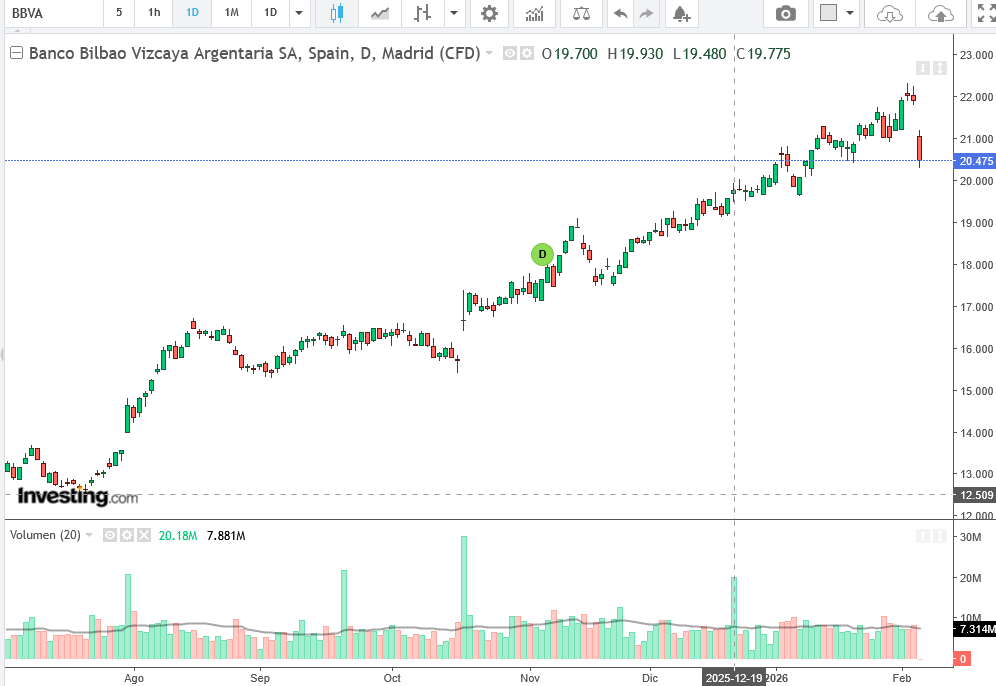Select the candlestick chart style icon
This screenshot has width=996, height=686.
click(x=336, y=13)
